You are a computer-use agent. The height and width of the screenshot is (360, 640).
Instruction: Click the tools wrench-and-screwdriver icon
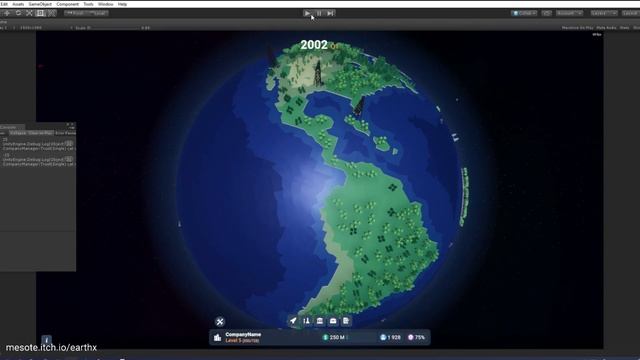[x=220, y=322]
